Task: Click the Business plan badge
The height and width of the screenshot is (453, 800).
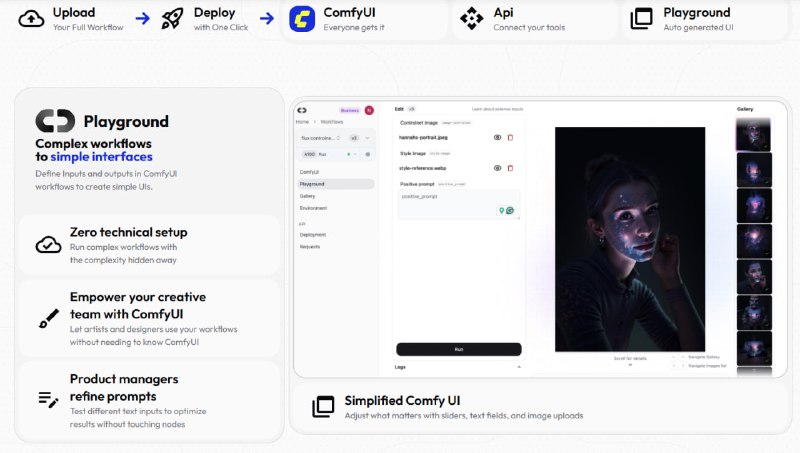Action: [349, 110]
